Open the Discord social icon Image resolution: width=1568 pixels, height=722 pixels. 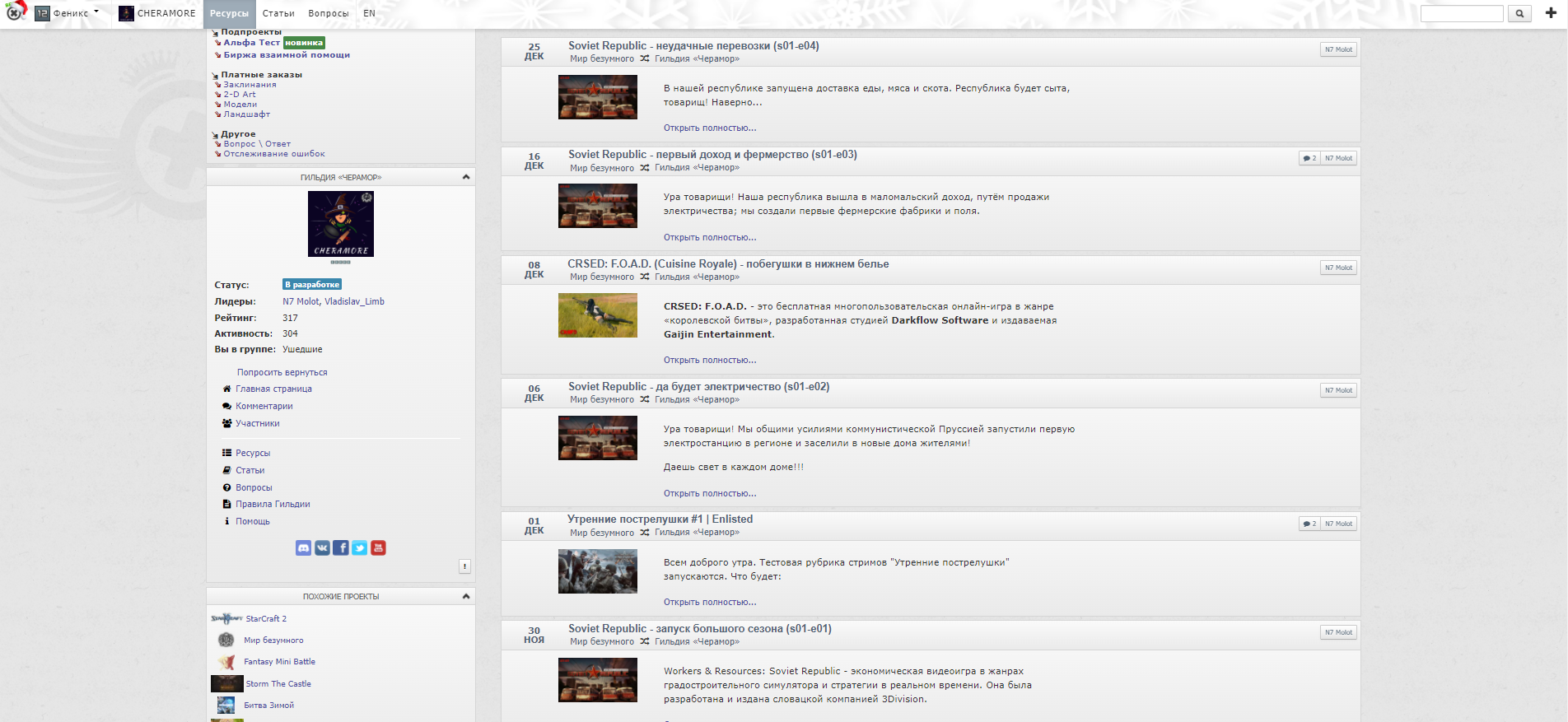(x=303, y=548)
